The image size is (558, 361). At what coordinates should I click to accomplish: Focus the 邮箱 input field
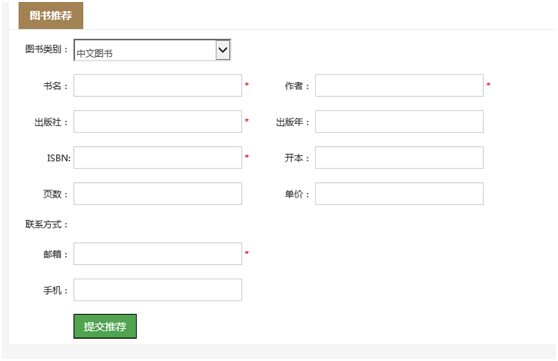pyautogui.click(x=158, y=253)
